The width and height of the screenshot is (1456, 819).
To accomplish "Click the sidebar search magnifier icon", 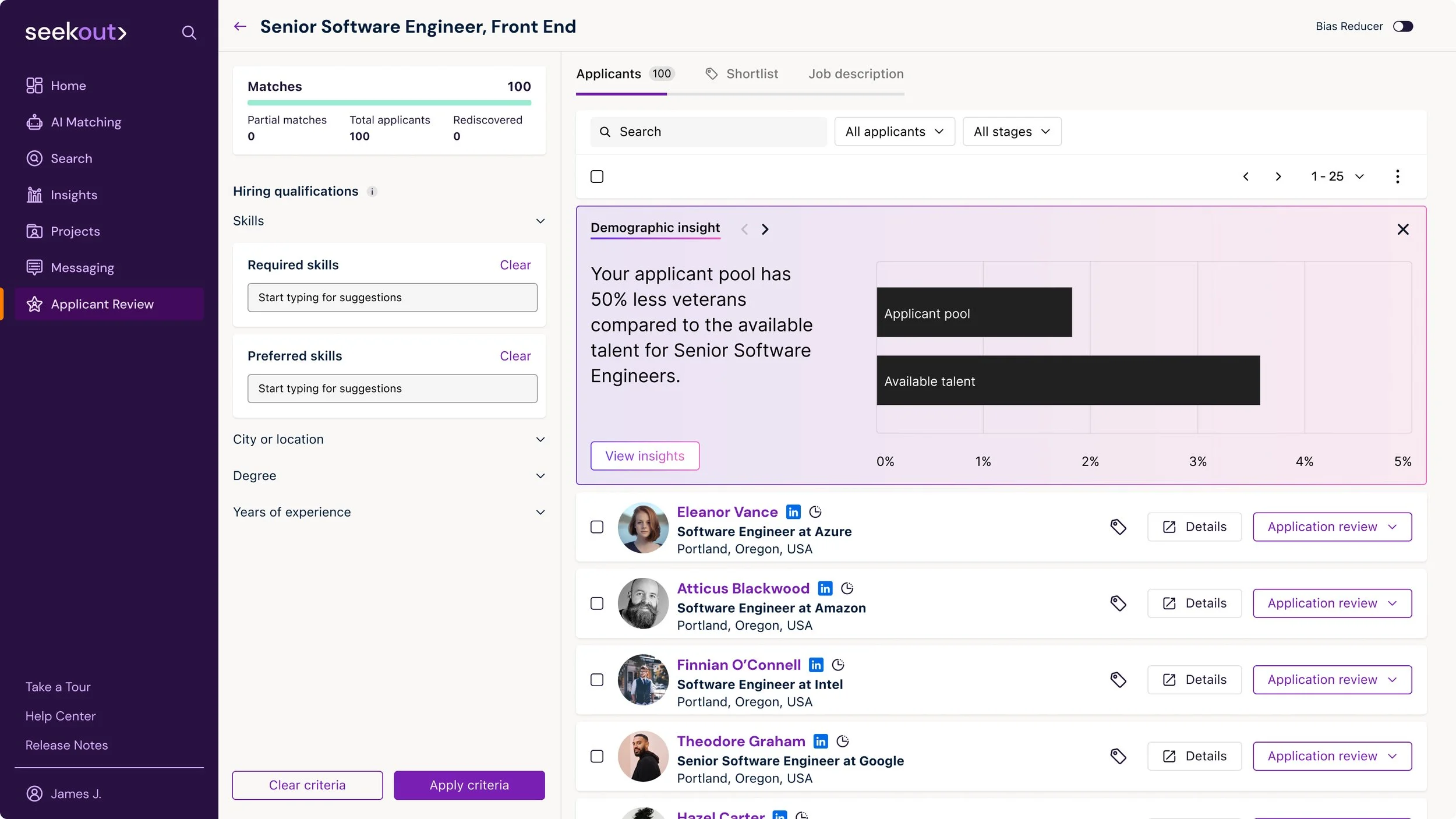I will pyautogui.click(x=189, y=33).
